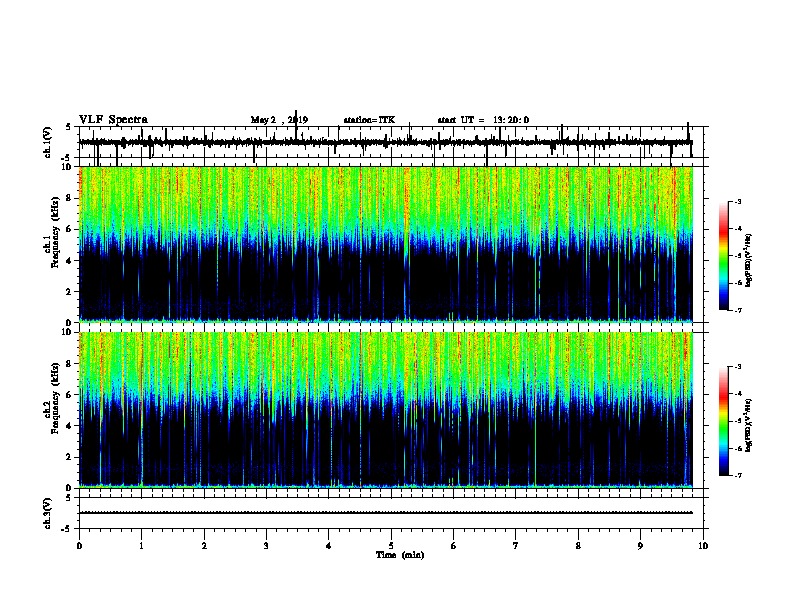Click the "5" tick on ch.1(V) axis
The height and width of the screenshot is (612, 792).
pos(69,127)
